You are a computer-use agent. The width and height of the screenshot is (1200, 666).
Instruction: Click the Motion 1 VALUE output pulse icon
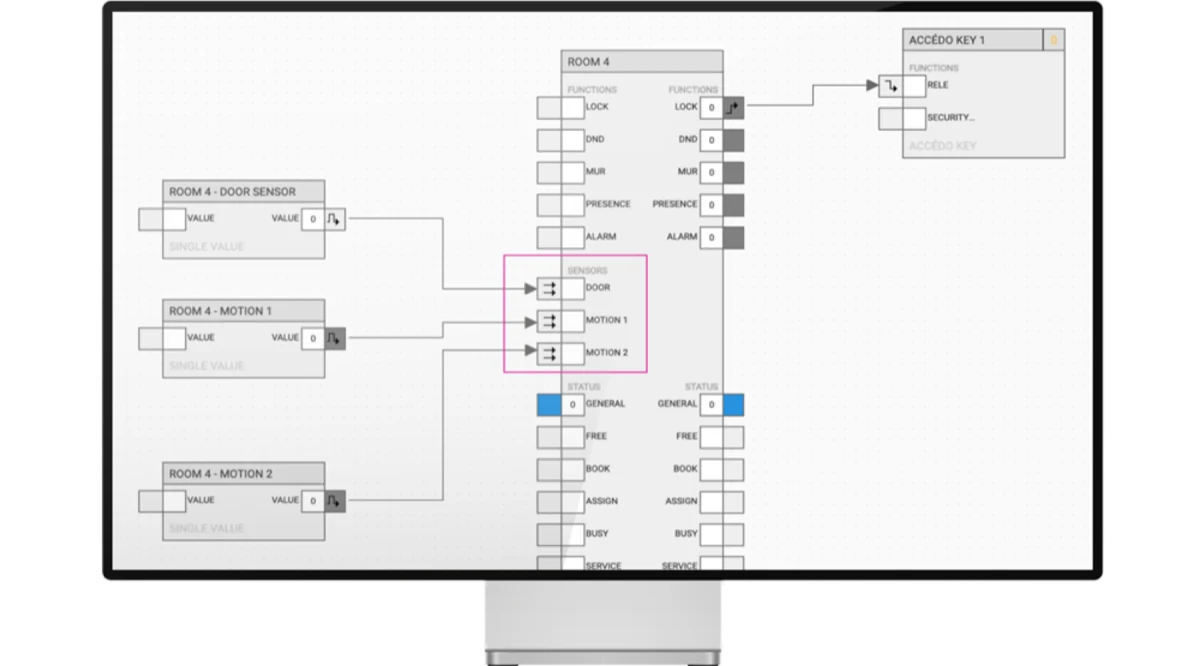tap(335, 338)
